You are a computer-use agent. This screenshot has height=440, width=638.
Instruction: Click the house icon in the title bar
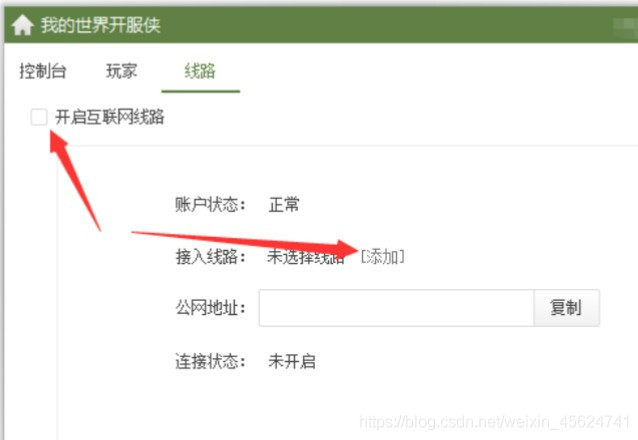pyautogui.click(x=22, y=25)
